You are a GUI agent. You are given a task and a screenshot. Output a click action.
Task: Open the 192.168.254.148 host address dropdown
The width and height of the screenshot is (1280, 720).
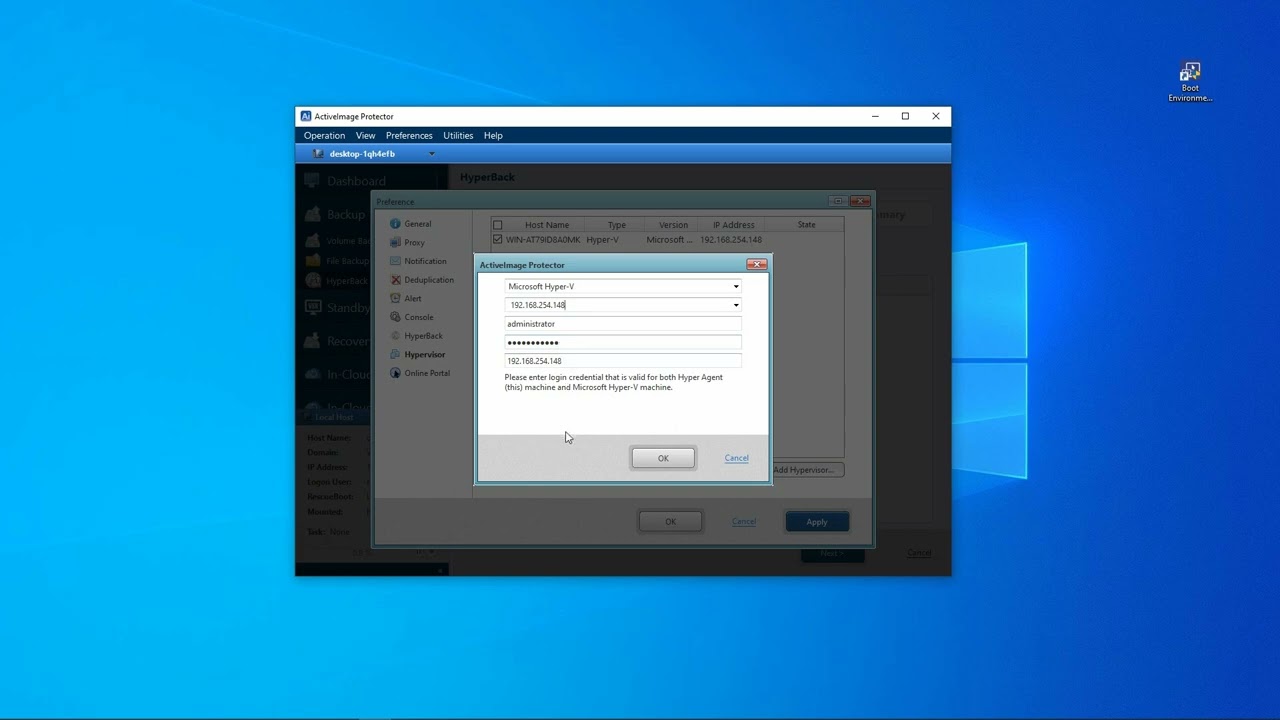(736, 305)
